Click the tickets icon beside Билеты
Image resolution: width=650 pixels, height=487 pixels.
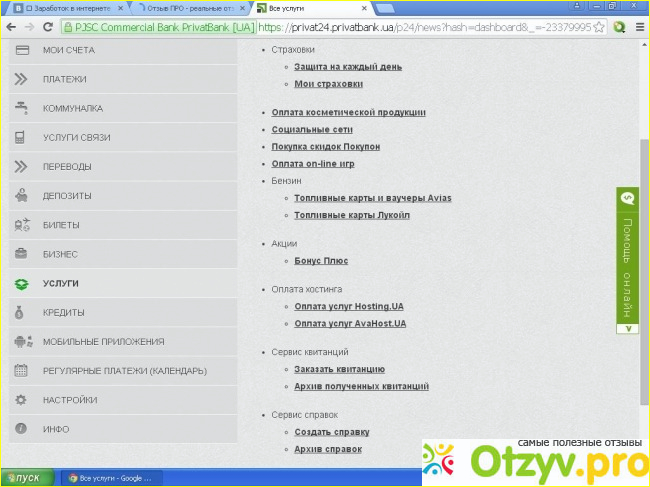pyautogui.click(x=21, y=225)
